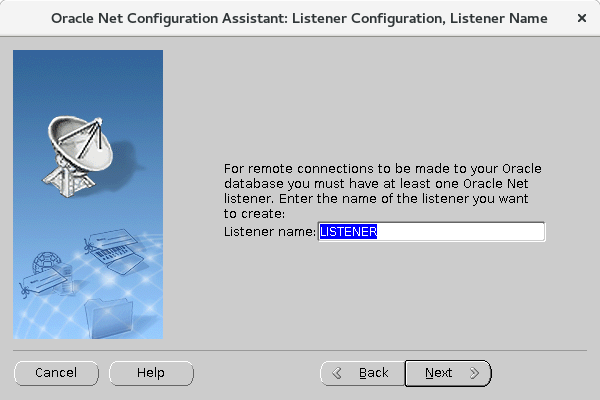
Task: Click the lower-left tagged card graphic
Action: (44, 282)
